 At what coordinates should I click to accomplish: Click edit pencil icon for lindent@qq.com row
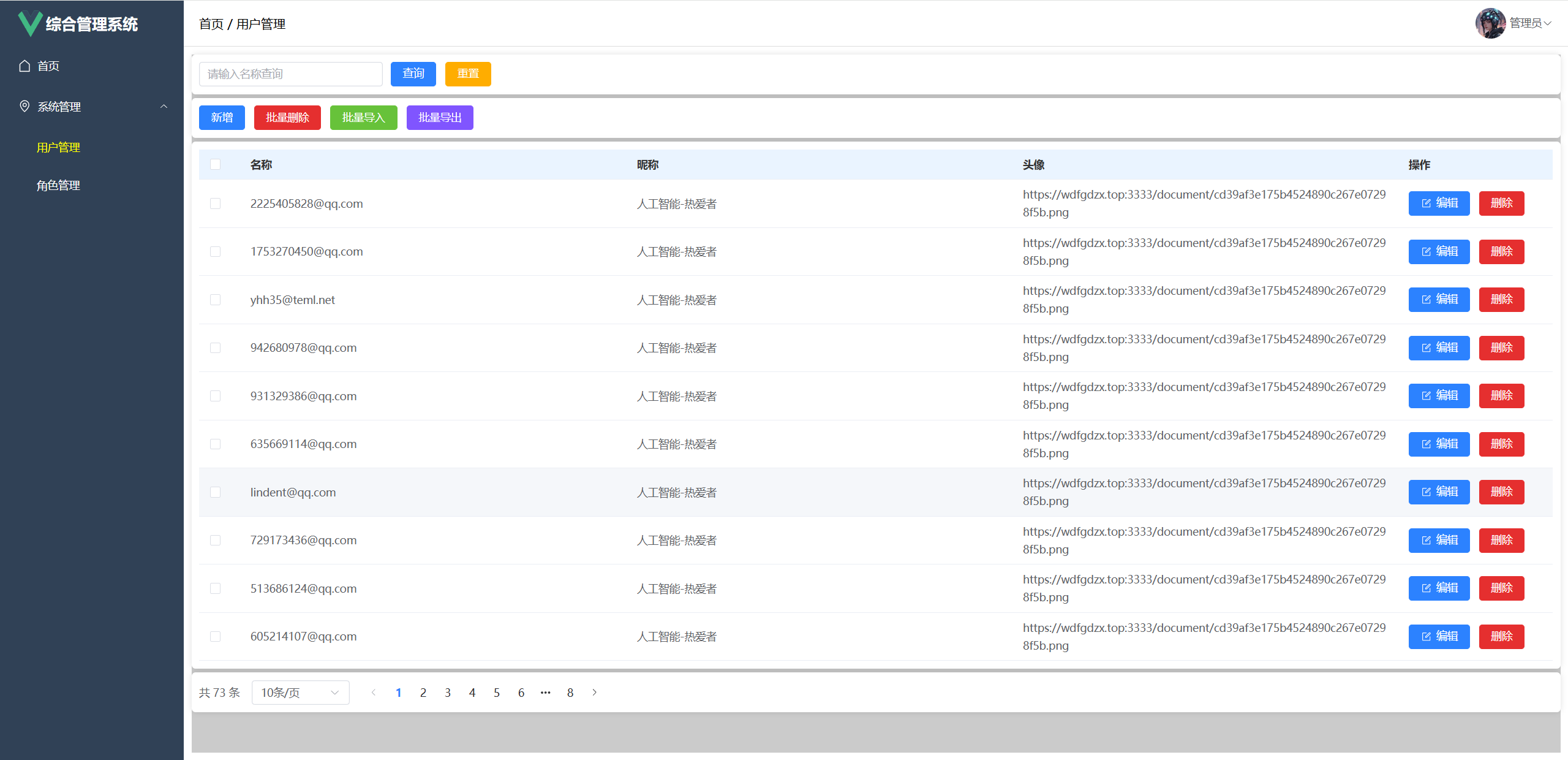1426,492
